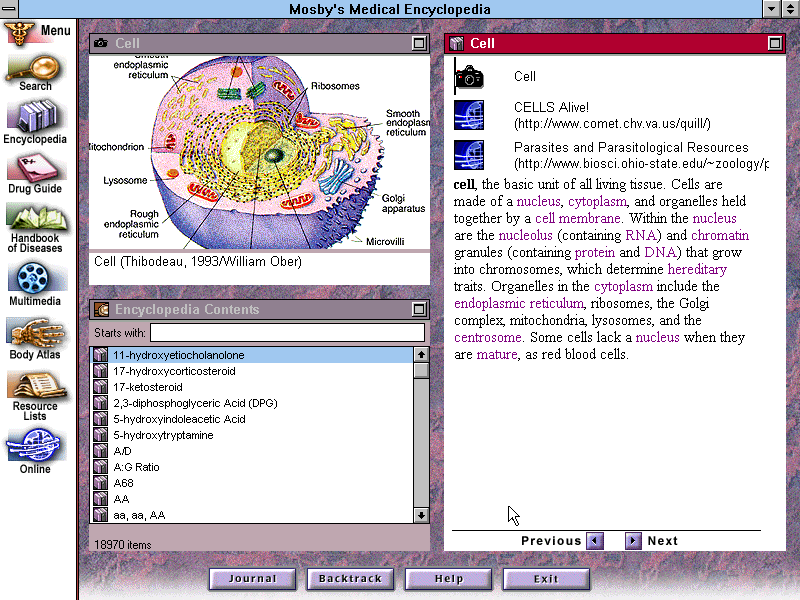This screenshot has width=800, height=600.
Task: Select the AA entry
Action: [121, 499]
